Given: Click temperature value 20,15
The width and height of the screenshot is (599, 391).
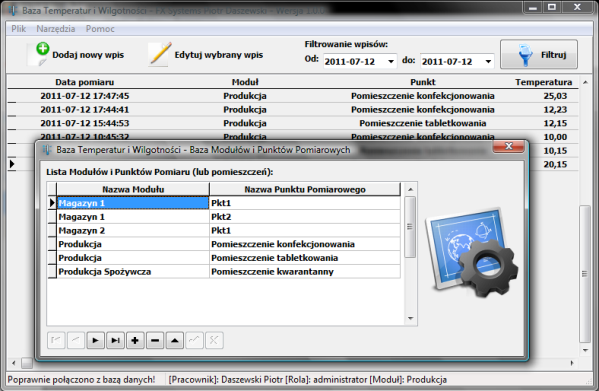Looking at the screenshot, I should click(555, 165).
